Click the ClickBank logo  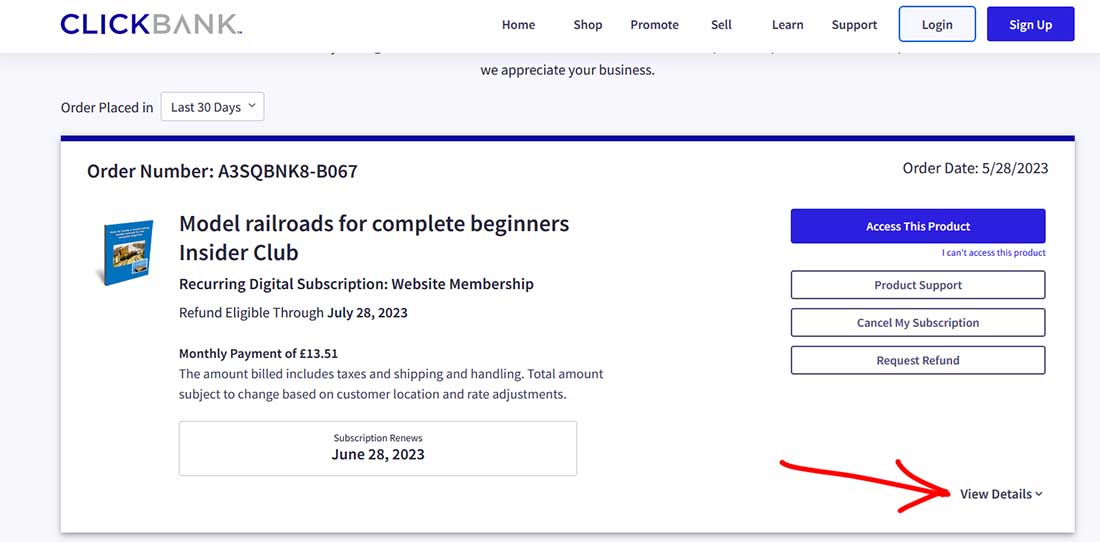[151, 24]
